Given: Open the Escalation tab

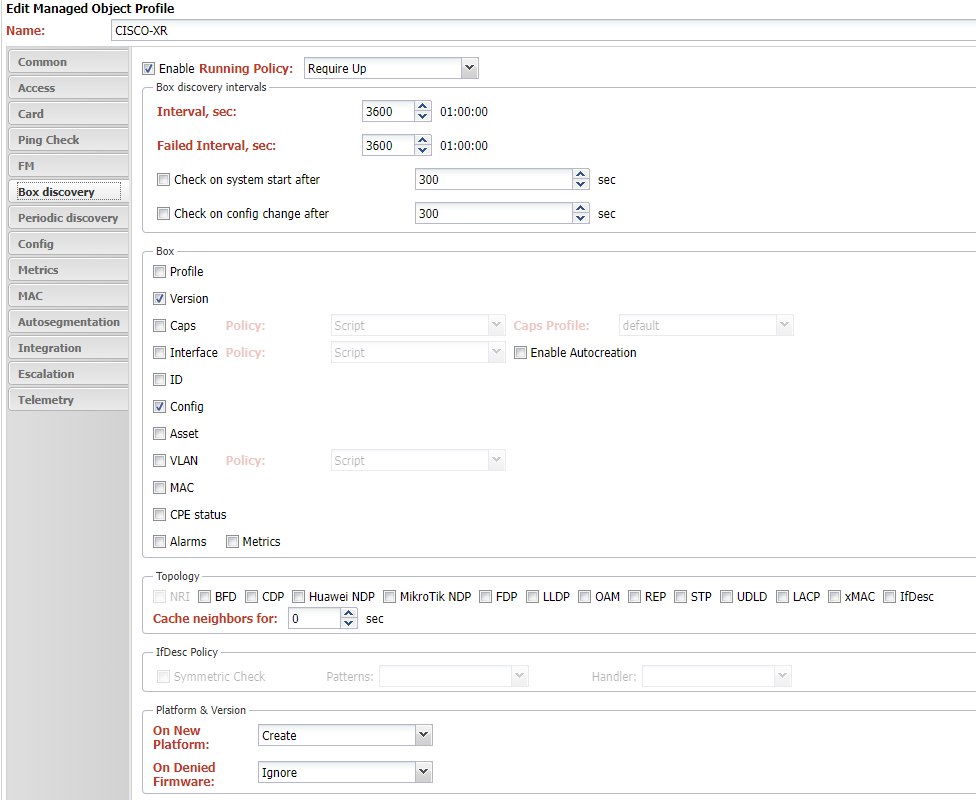Looking at the screenshot, I should pyautogui.click(x=68, y=374).
